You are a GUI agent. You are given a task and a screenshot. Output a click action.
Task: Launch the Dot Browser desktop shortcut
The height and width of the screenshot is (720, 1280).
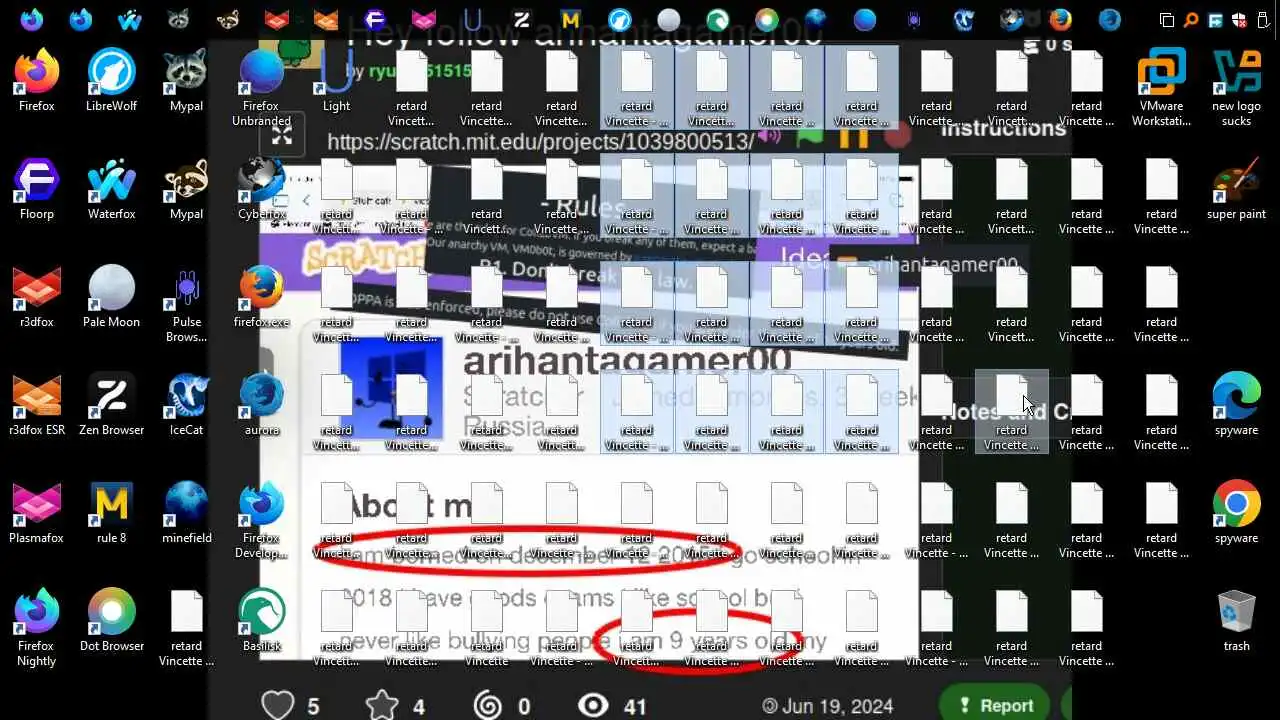click(x=111, y=620)
